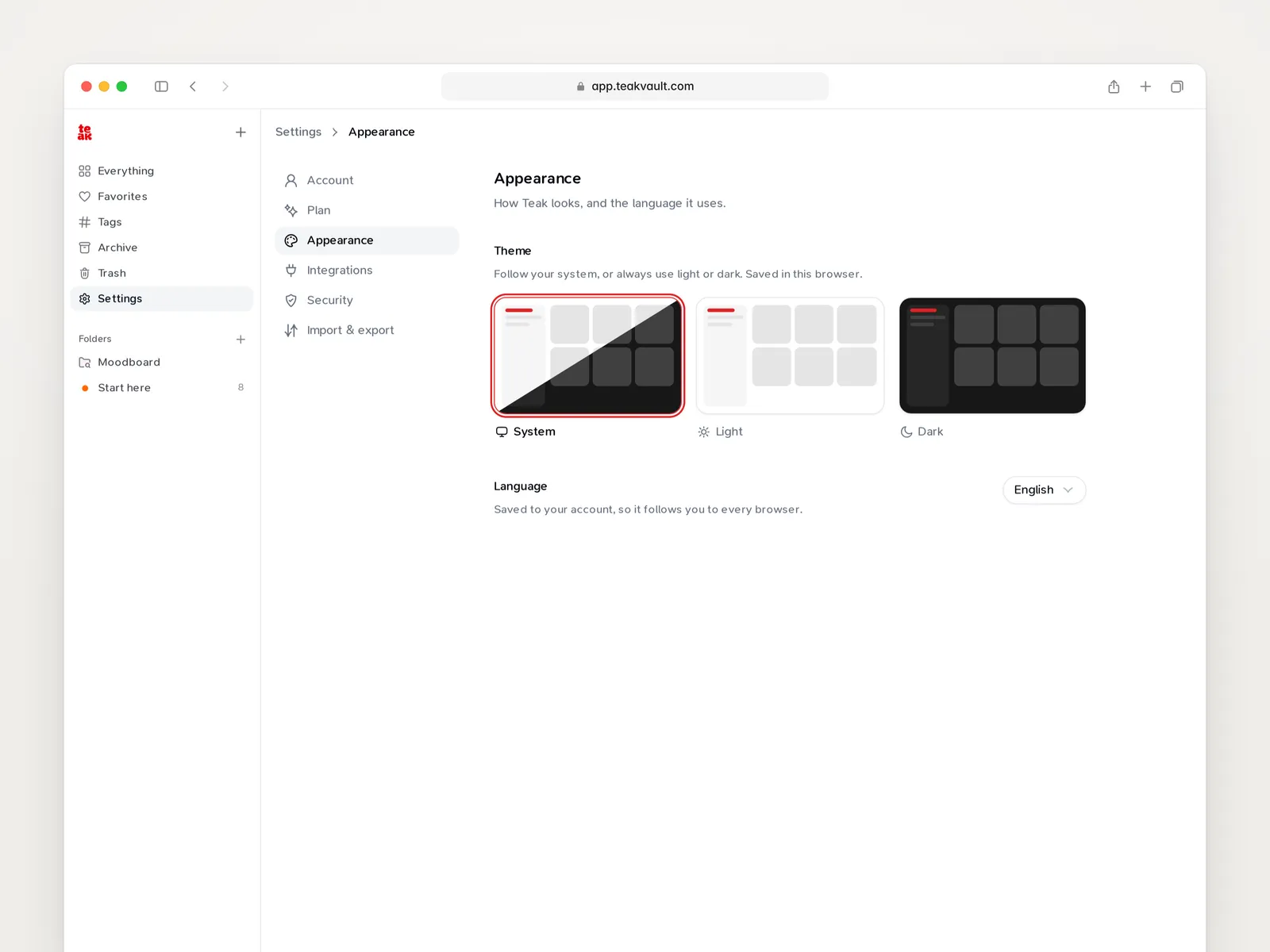Select the Dark theme preview
This screenshot has width=1270, height=952.
992,355
